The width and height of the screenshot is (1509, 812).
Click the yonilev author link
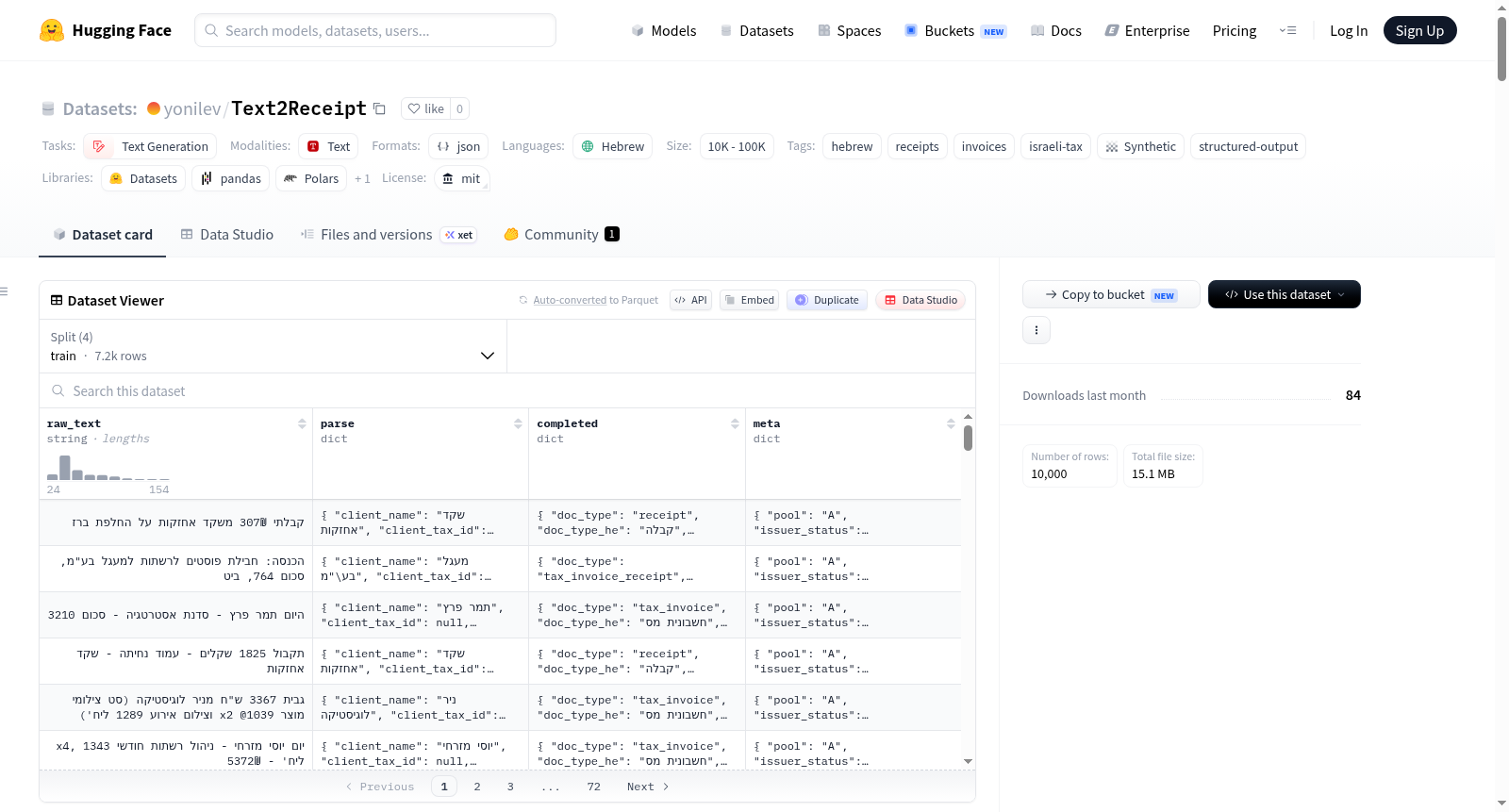click(192, 108)
